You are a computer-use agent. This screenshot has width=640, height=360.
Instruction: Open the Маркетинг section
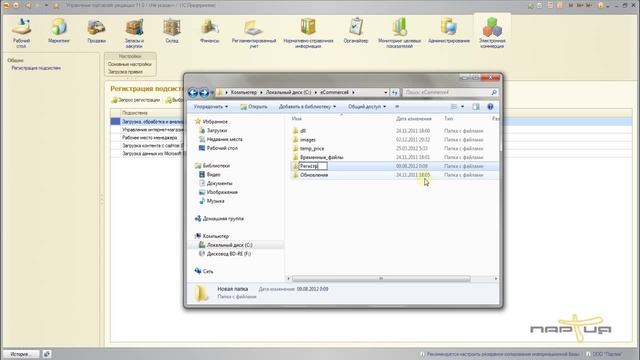click(59, 31)
